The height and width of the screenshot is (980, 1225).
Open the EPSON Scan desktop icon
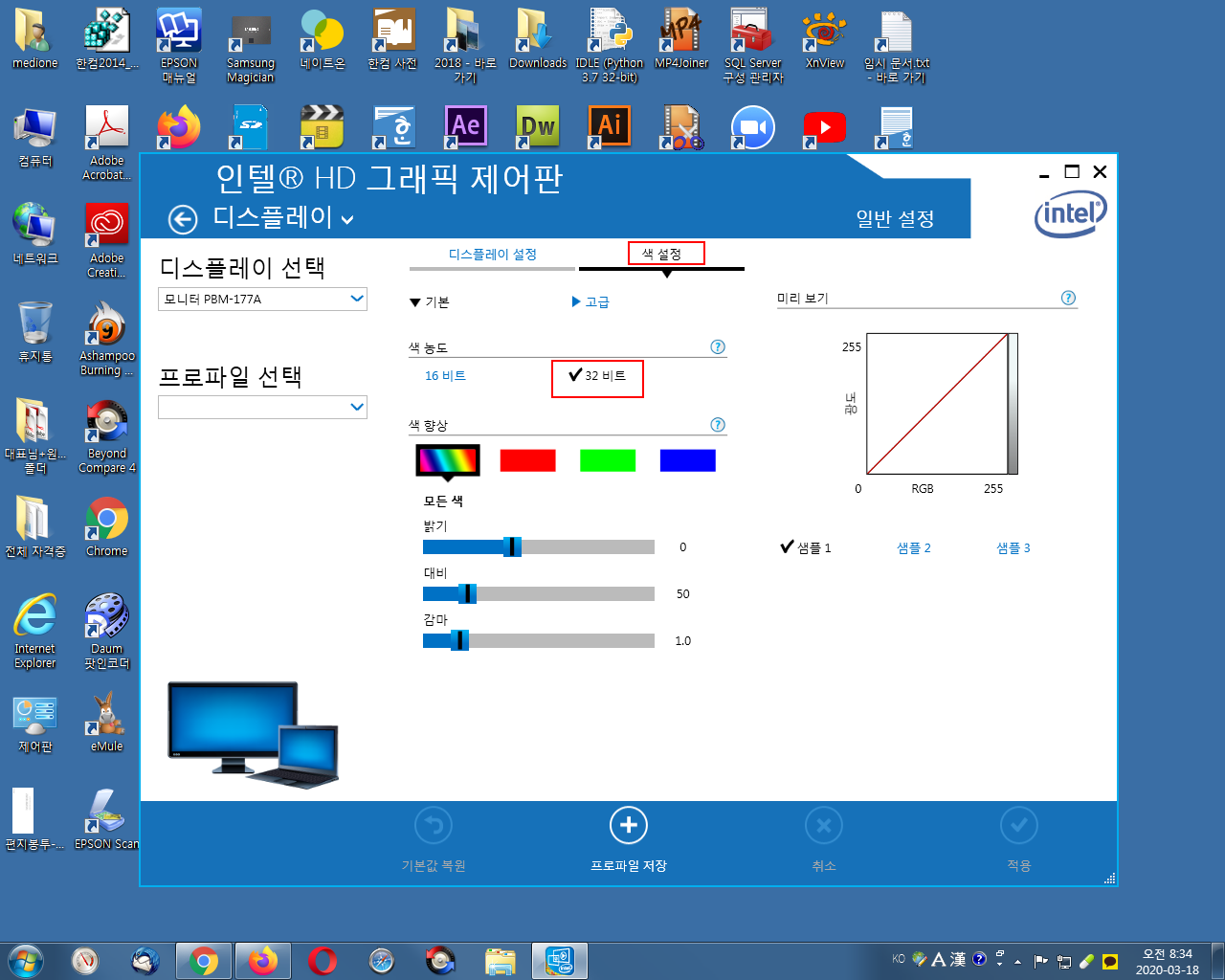coord(107,820)
